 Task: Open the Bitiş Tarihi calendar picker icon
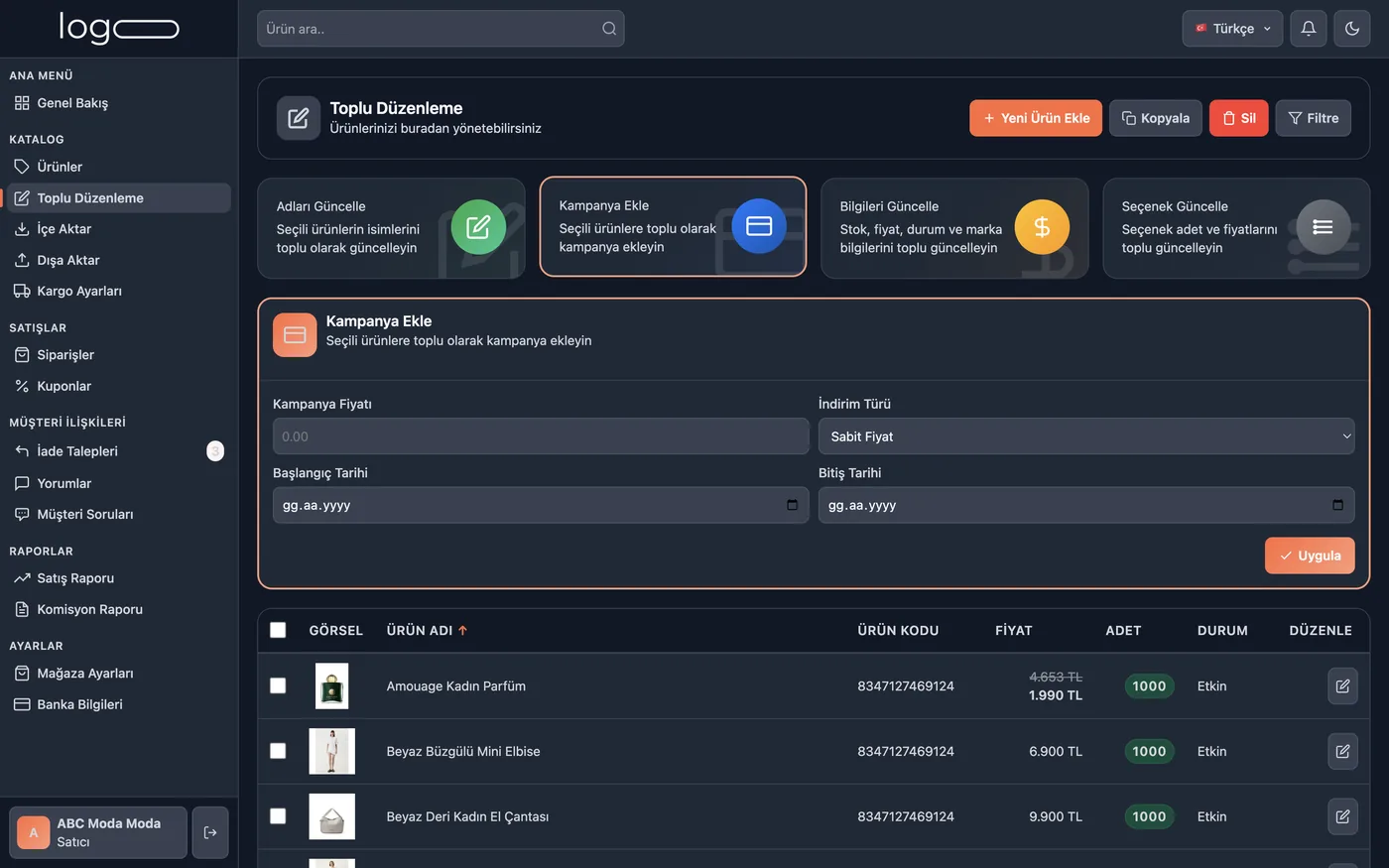coord(1337,505)
